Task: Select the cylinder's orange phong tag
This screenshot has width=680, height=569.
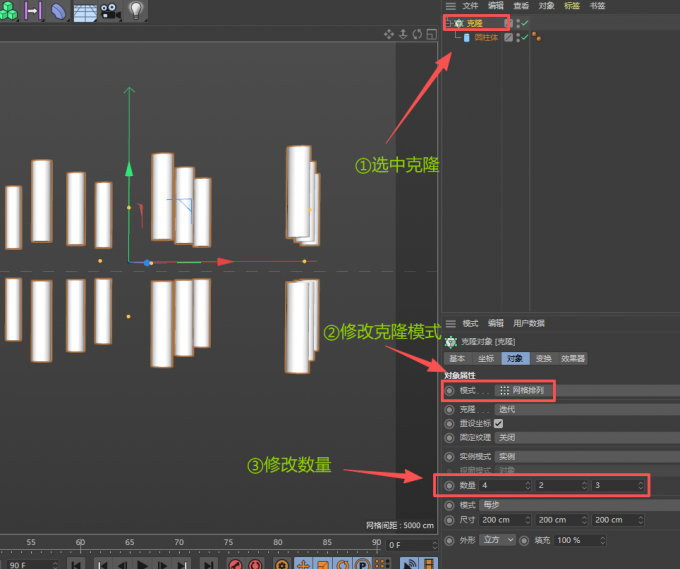Action: [536, 36]
